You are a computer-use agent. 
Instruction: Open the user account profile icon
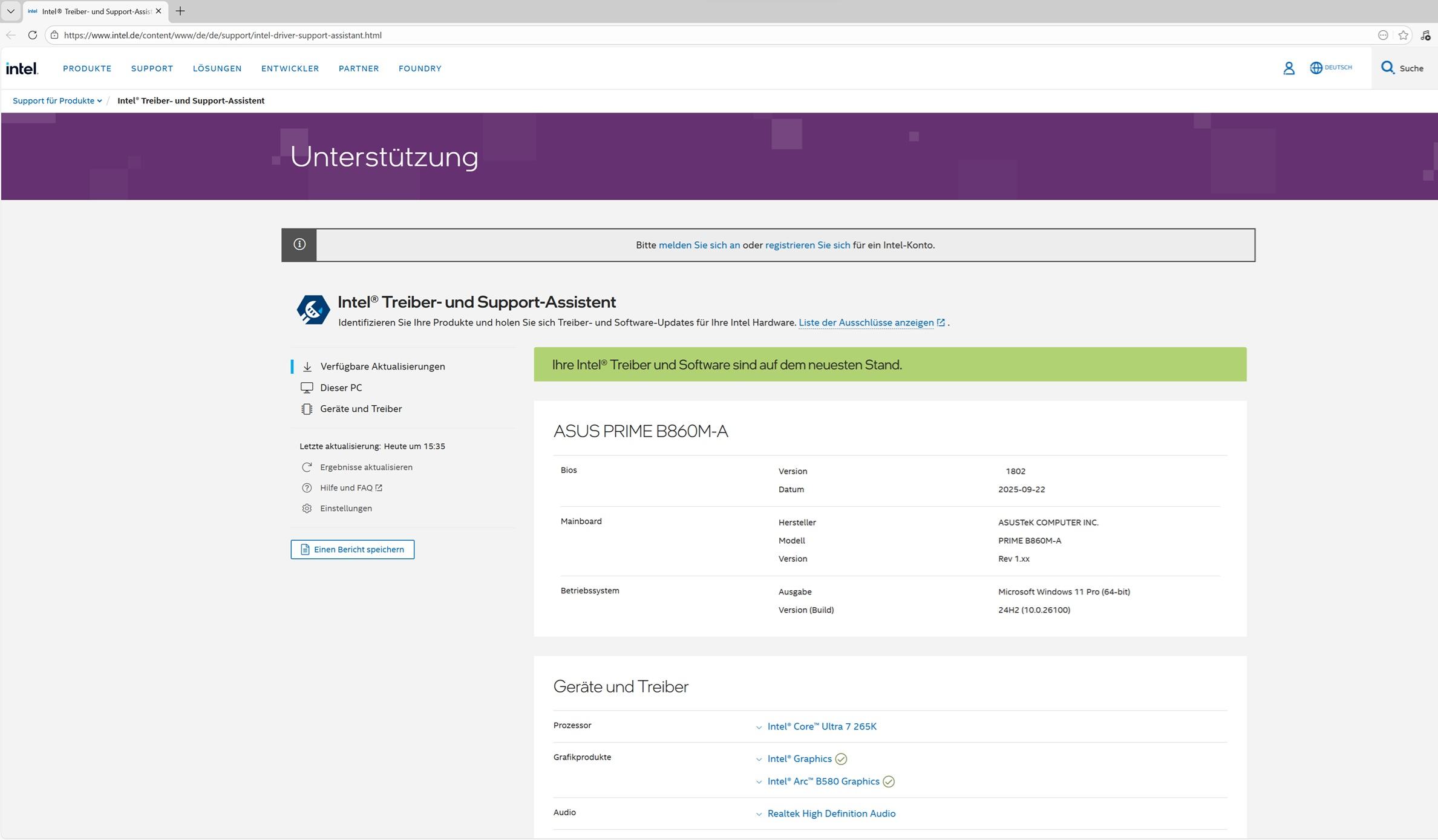pyautogui.click(x=1289, y=68)
